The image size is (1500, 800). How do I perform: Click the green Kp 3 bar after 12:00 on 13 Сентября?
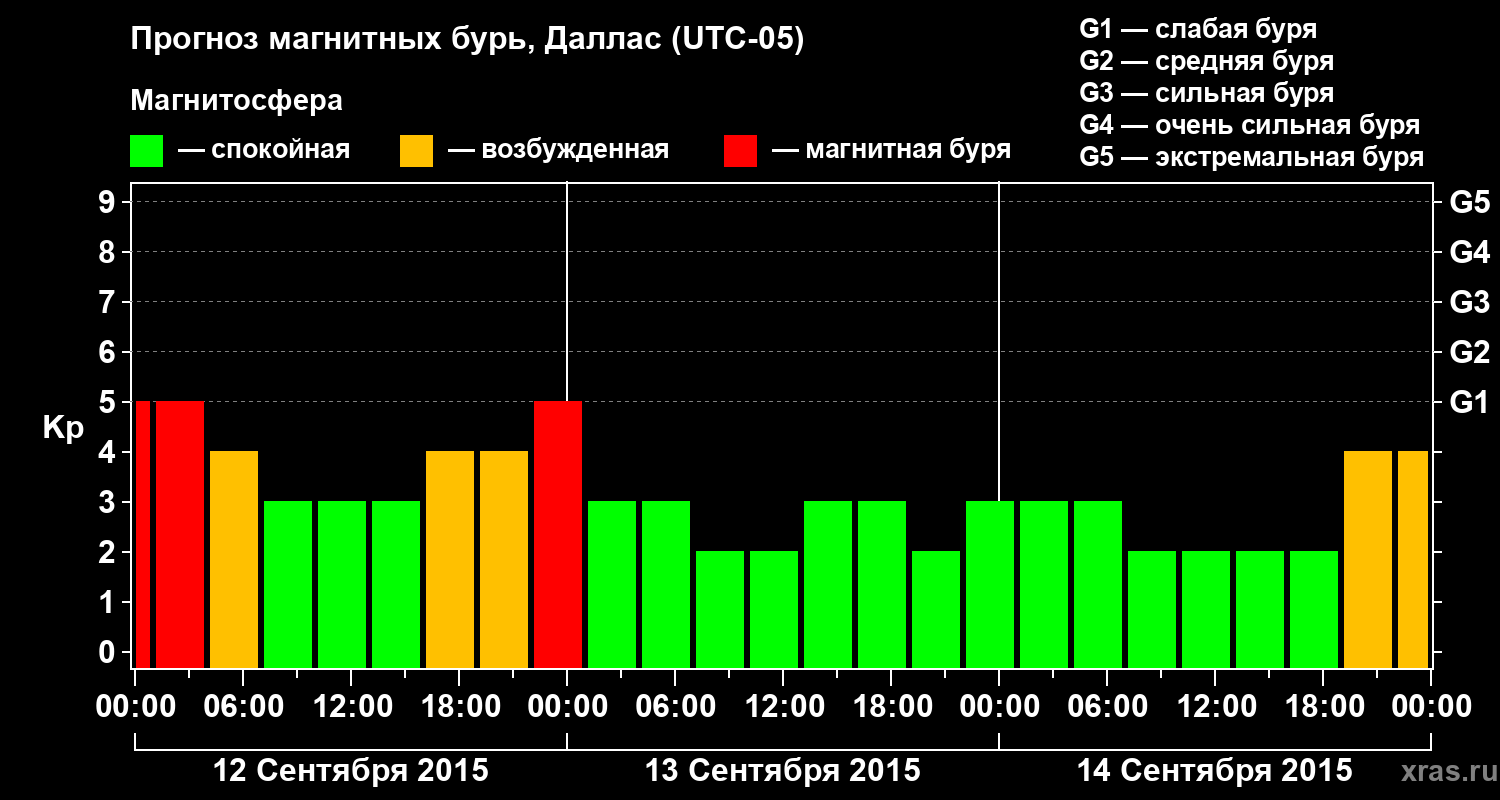(828, 584)
